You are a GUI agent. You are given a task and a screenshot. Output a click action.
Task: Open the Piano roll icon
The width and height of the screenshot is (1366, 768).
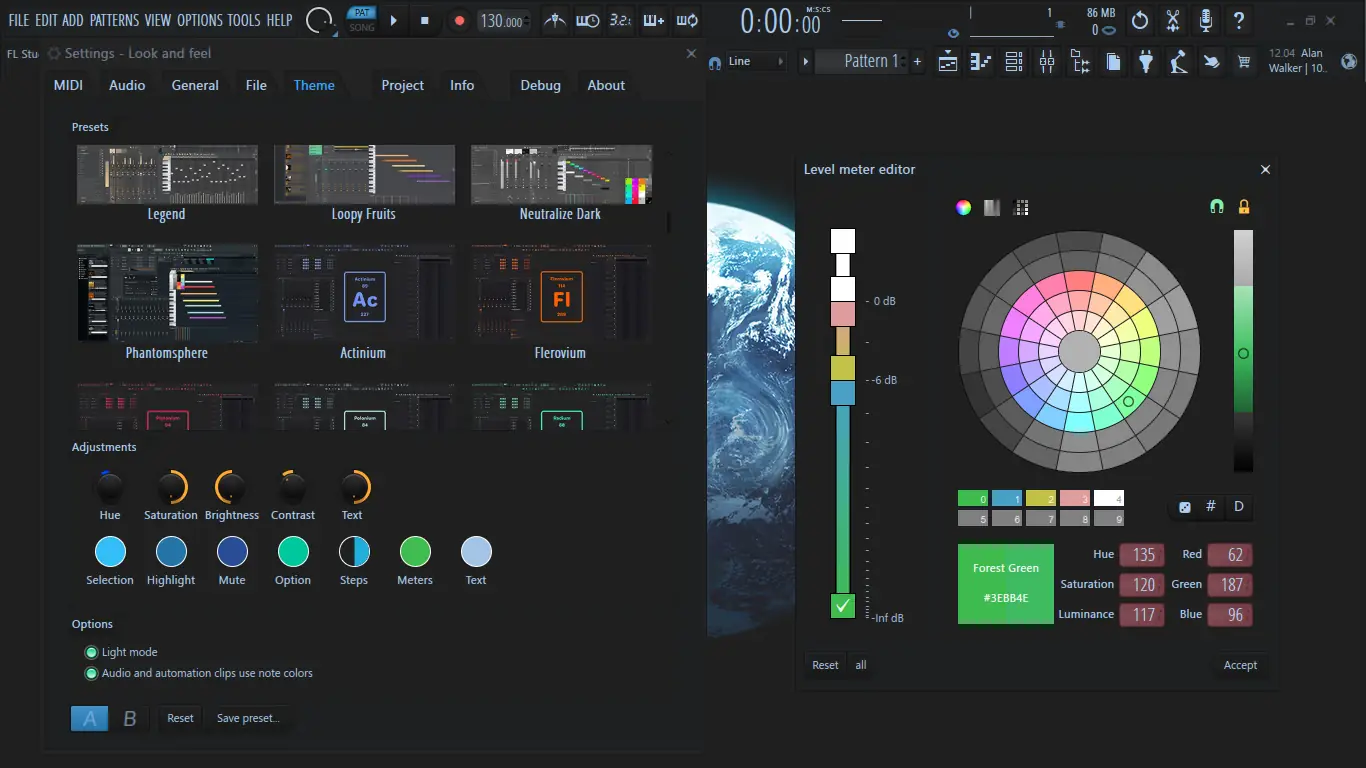pyautogui.click(x=981, y=62)
